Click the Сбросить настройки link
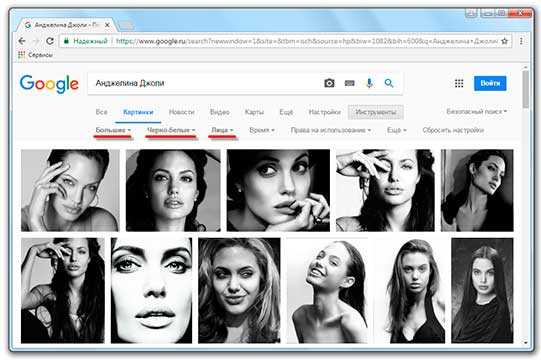Image resolution: width=541 pixels, height=360 pixels. [453, 130]
